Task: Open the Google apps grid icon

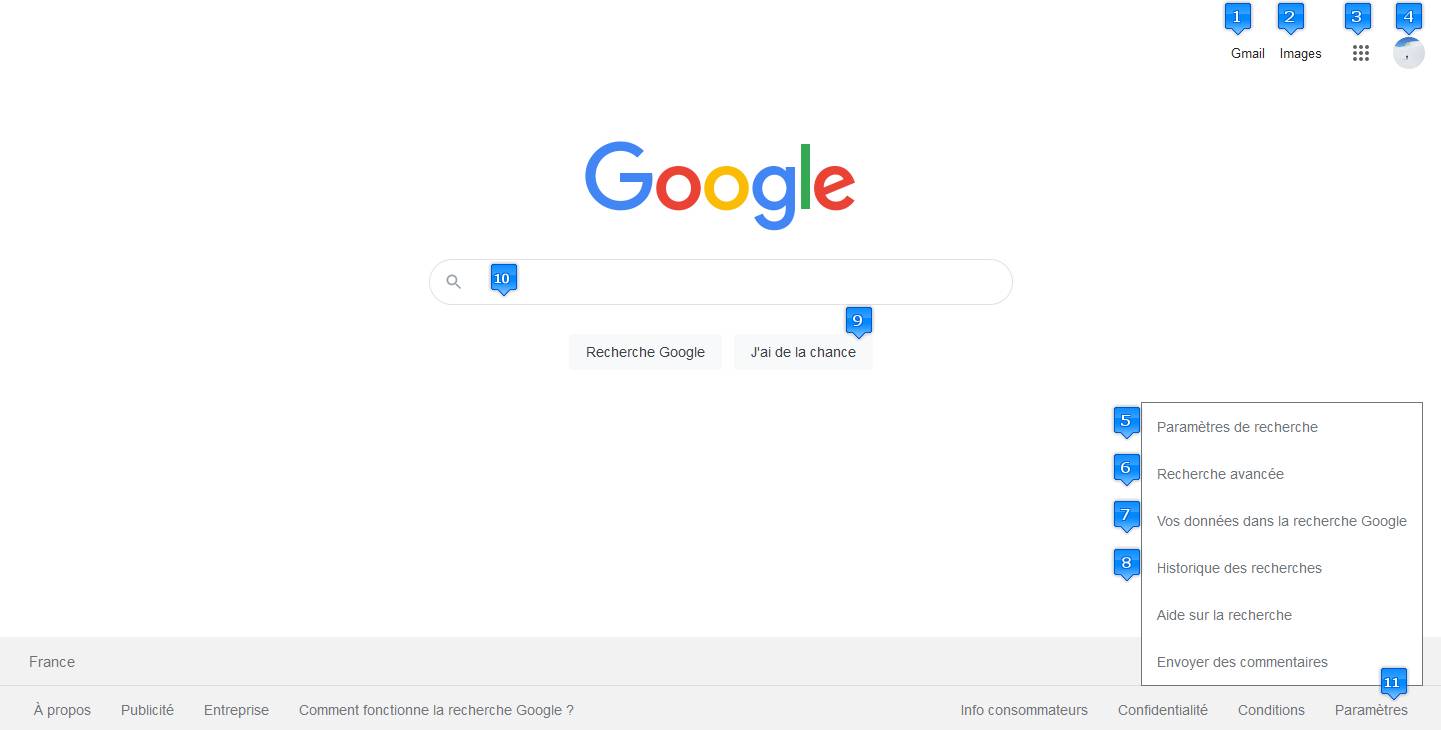Action: (1360, 54)
